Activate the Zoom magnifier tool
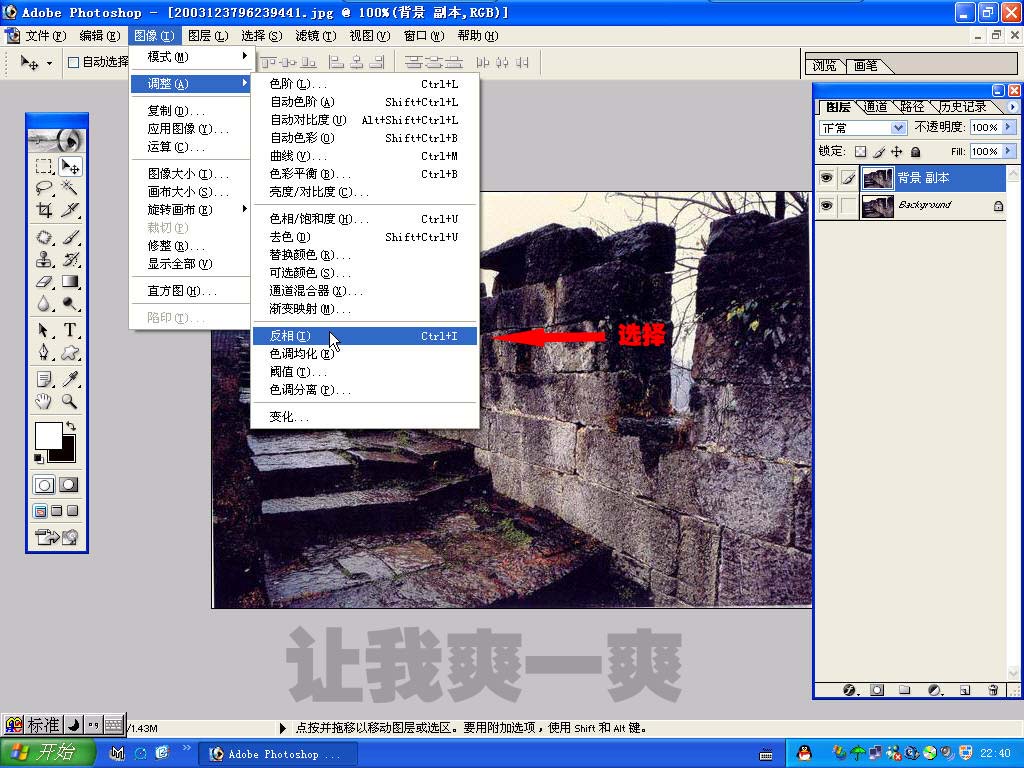 [70, 401]
